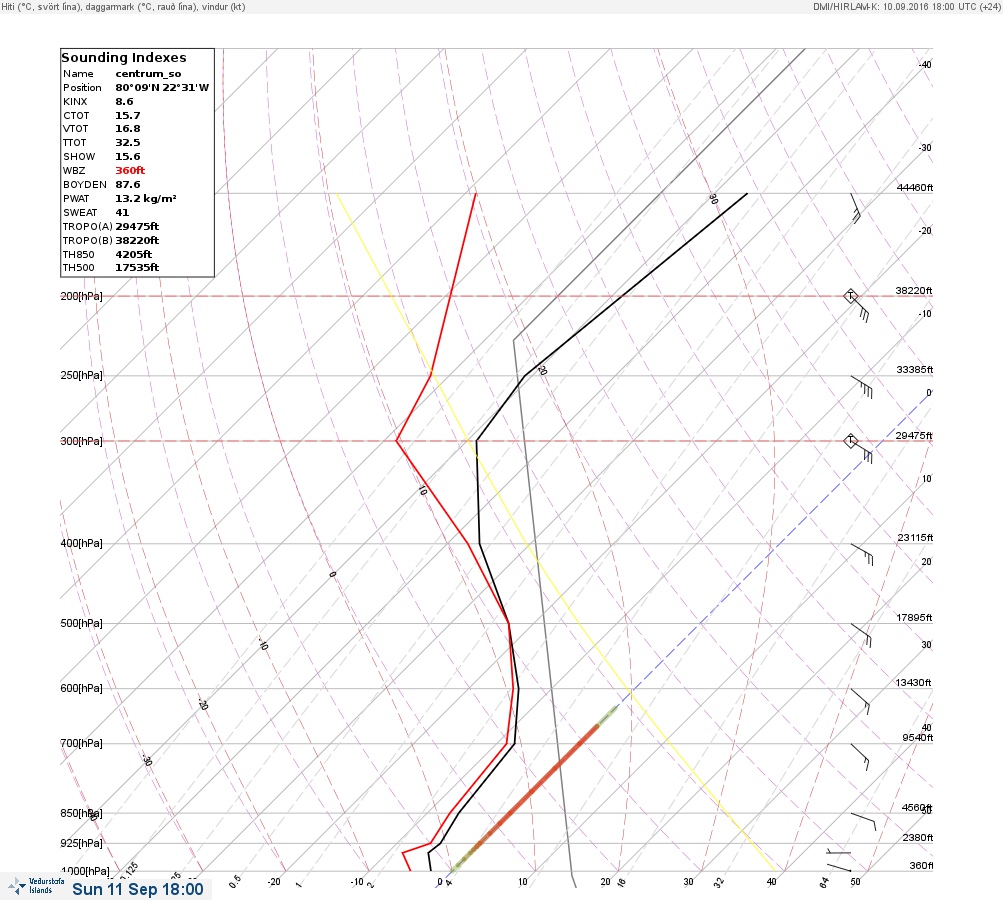Click the wind barb at 250 hPa level

point(862,387)
